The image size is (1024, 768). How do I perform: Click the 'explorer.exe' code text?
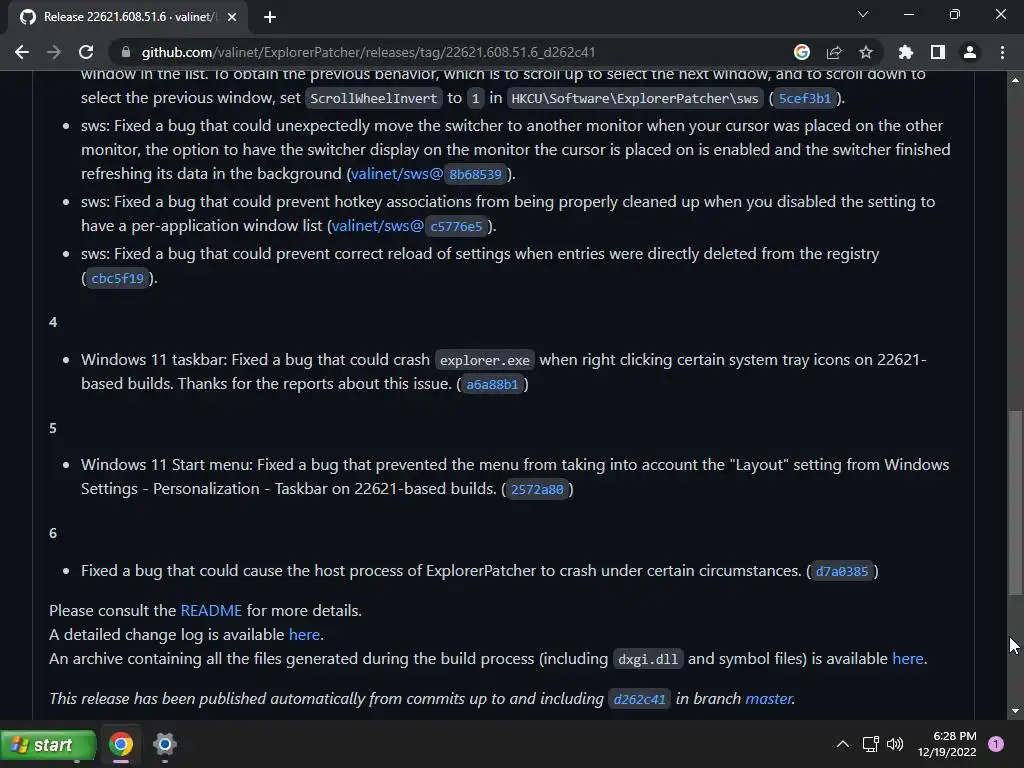click(x=485, y=360)
